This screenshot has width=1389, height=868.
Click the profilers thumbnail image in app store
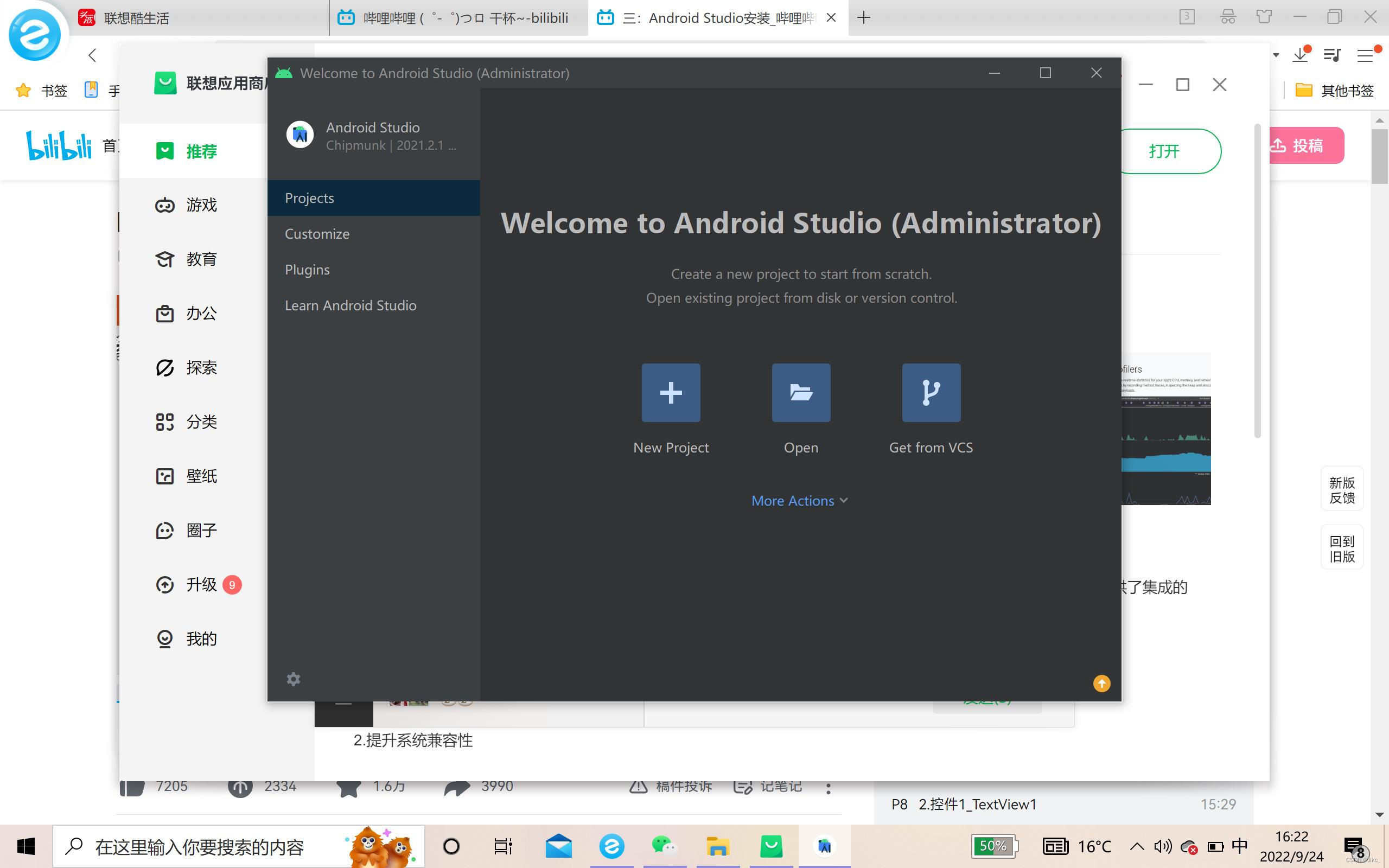(x=1165, y=428)
